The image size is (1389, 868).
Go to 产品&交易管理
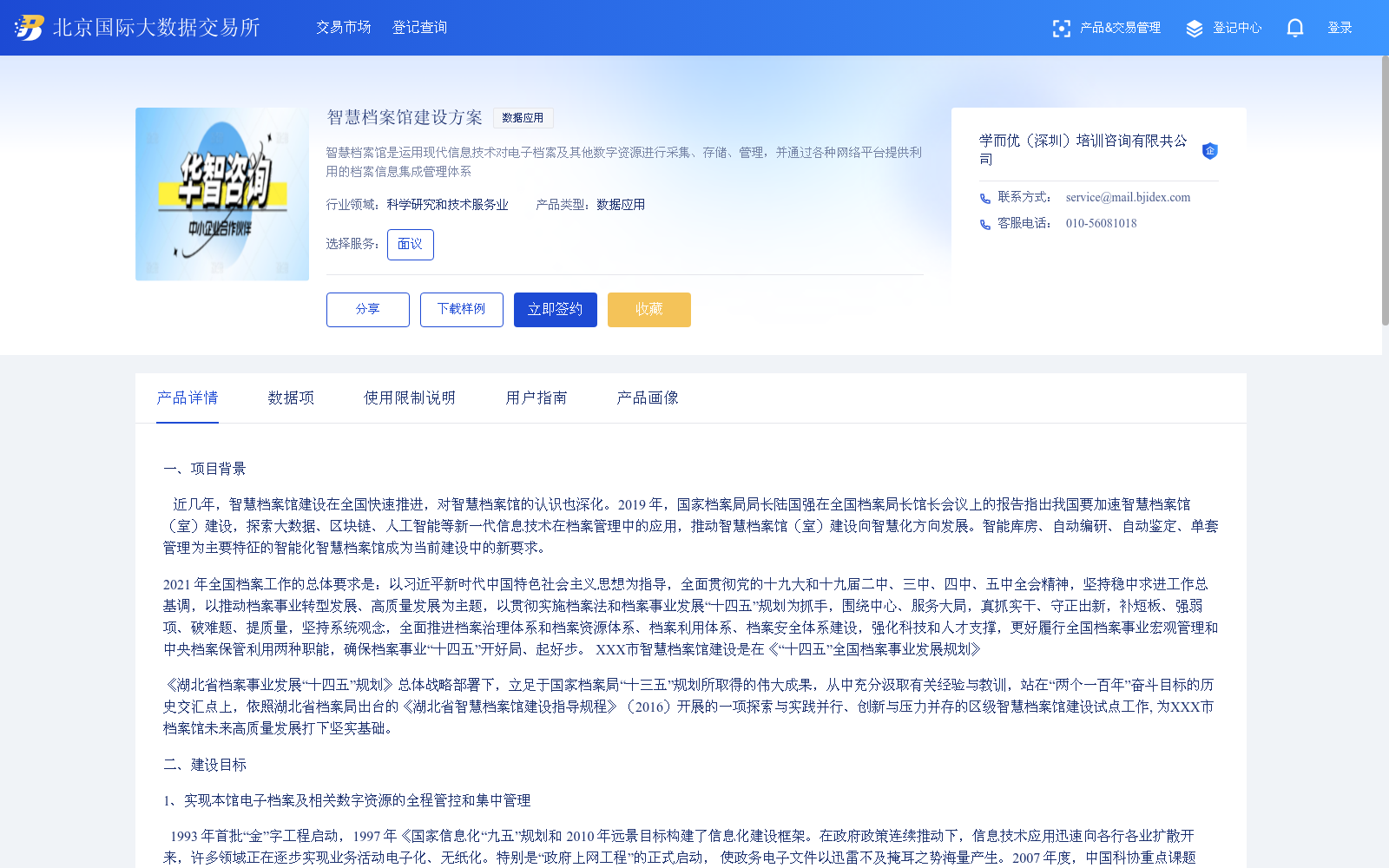click(x=1120, y=28)
